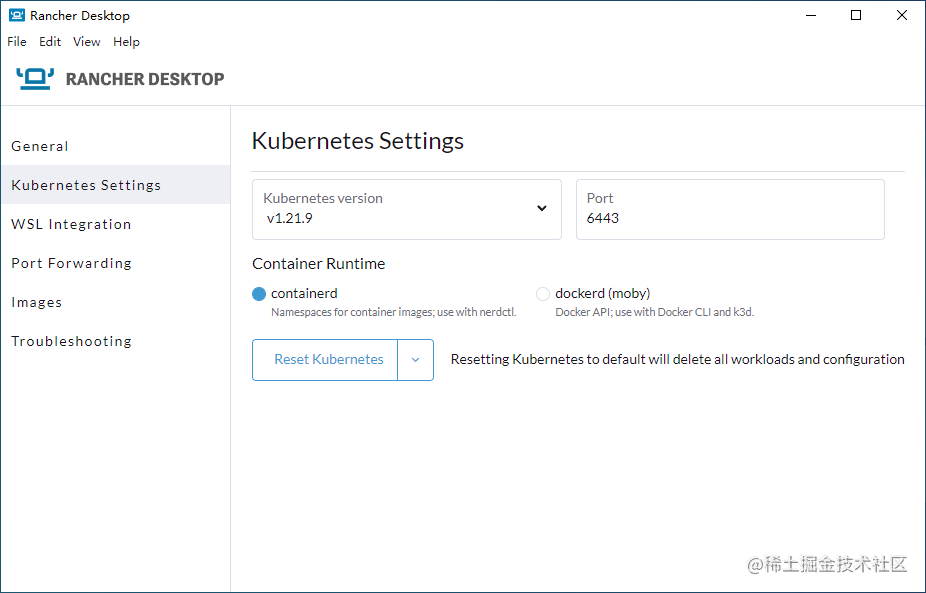The image size is (926, 593).
Task: Click the Kubernetes version dropdown chevron
Action: 542,208
